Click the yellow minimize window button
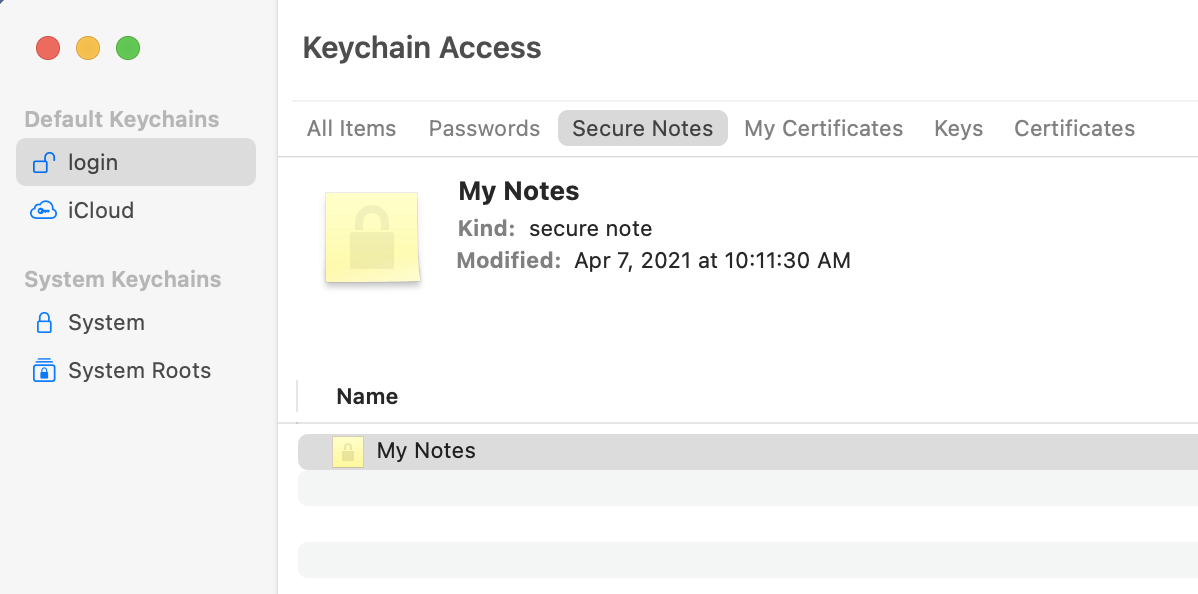This screenshot has width=1198, height=594. coord(88,48)
